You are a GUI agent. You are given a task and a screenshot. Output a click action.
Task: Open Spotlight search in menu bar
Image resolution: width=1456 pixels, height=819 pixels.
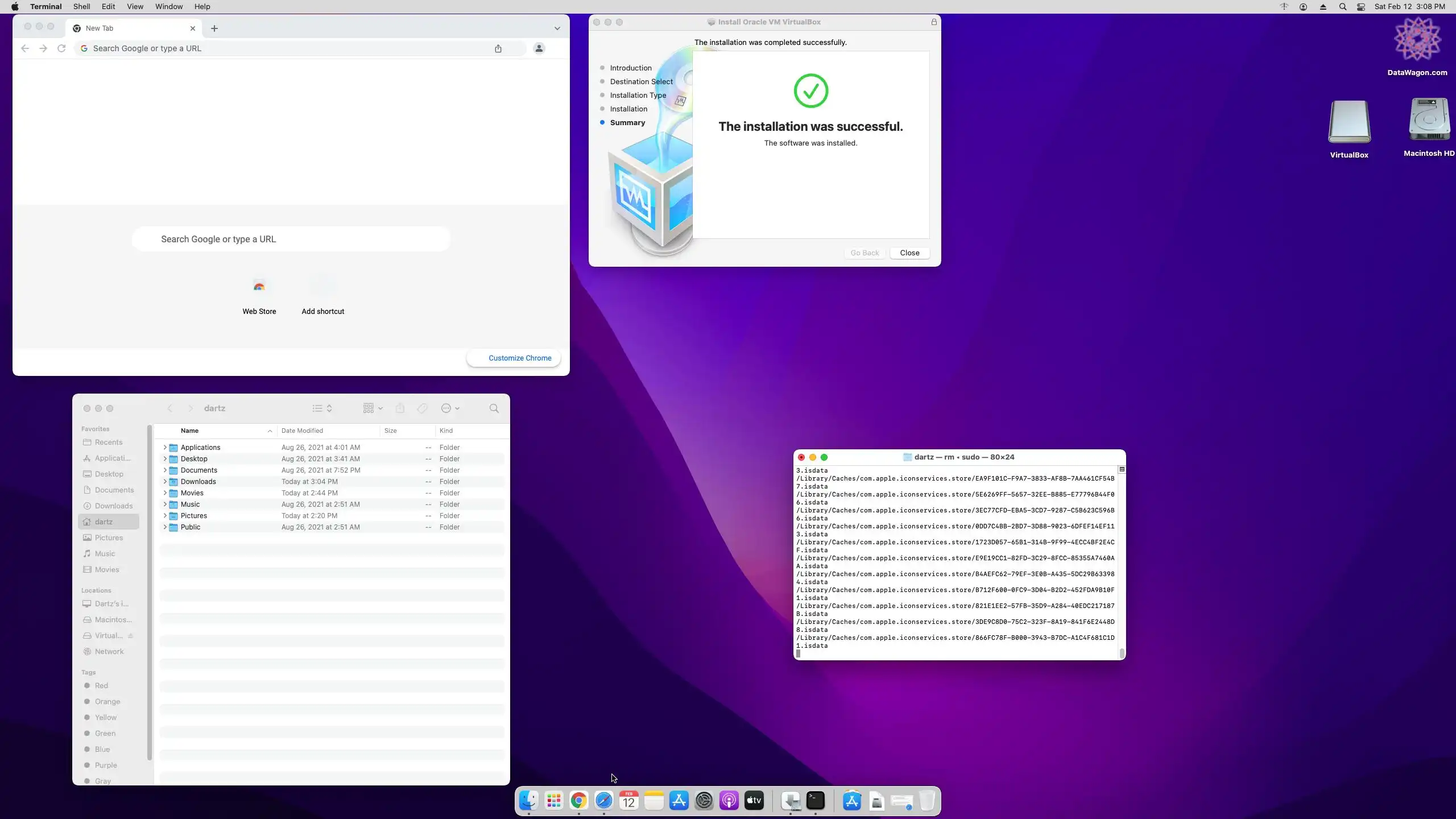pos(1342,7)
